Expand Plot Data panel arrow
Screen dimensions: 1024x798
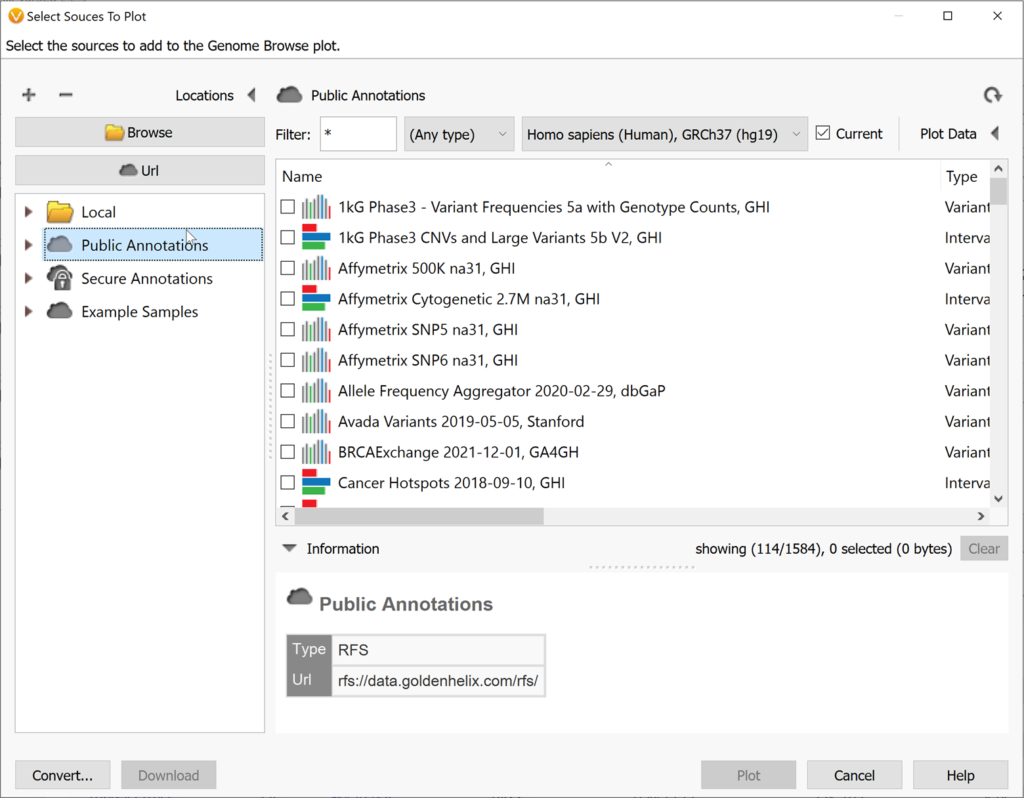tap(995, 134)
